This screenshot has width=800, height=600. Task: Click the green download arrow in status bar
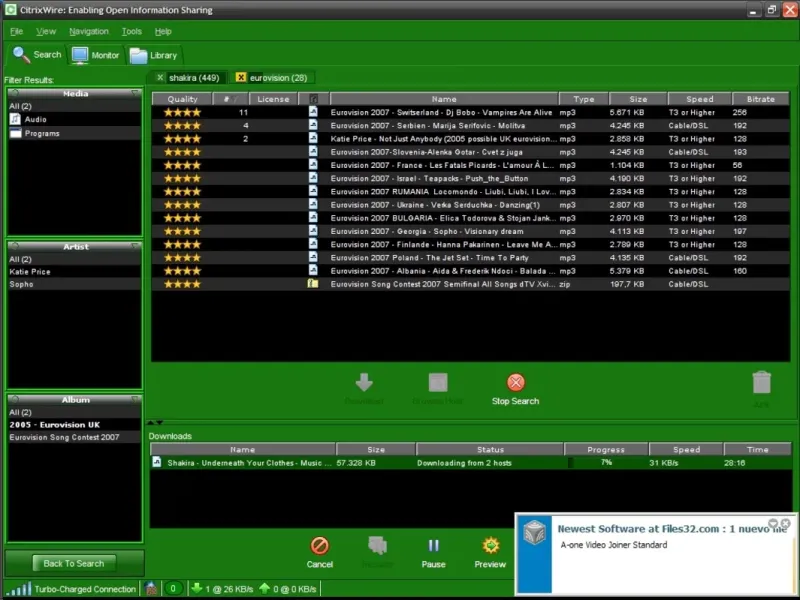coord(196,588)
